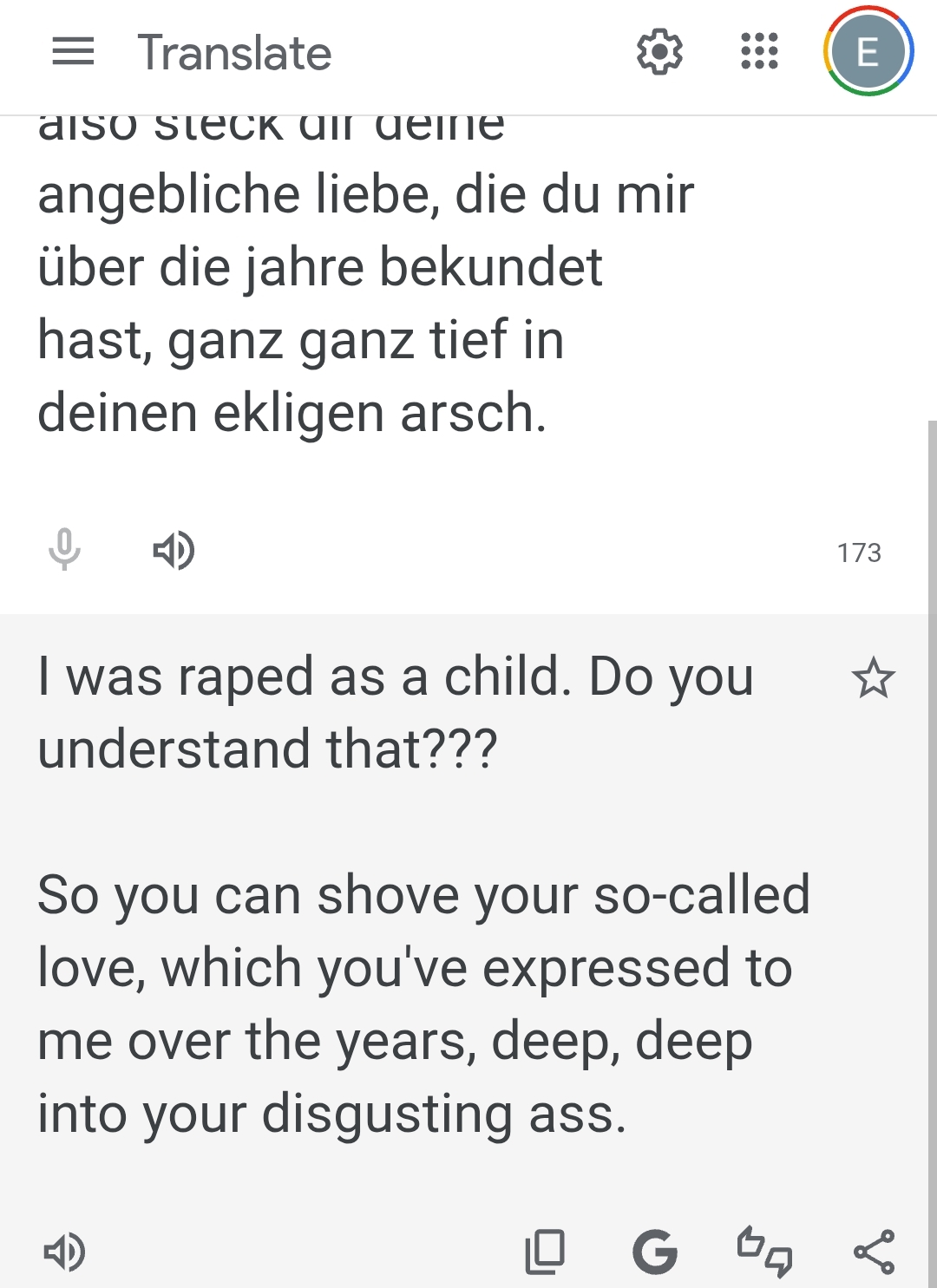
Task: Place the cursor after "ekligen arsch."
Action: click(550, 413)
